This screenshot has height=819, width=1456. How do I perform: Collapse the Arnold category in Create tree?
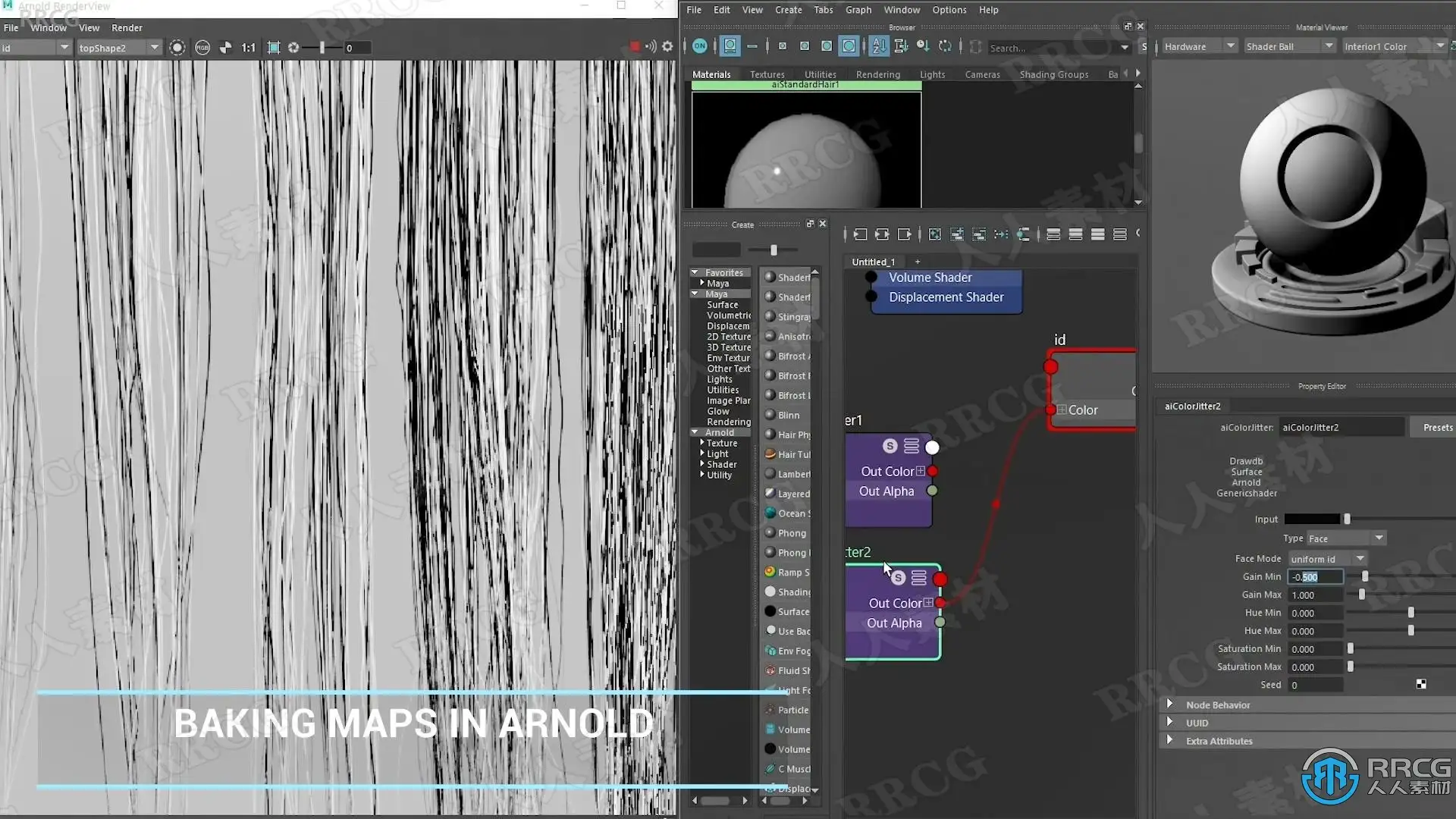695,432
